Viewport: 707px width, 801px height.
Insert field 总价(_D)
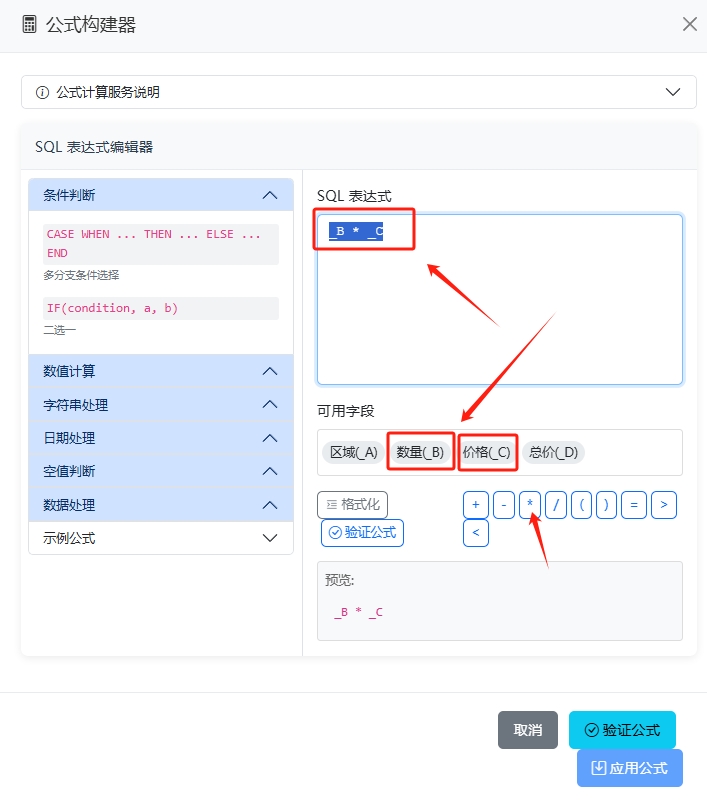click(553, 452)
